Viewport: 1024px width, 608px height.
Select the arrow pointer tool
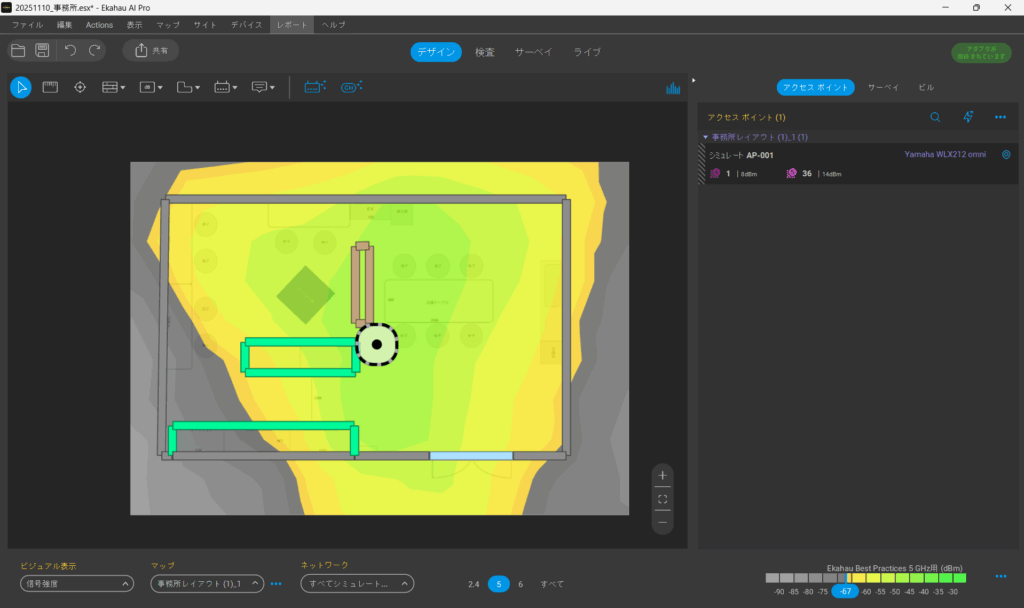[20, 87]
